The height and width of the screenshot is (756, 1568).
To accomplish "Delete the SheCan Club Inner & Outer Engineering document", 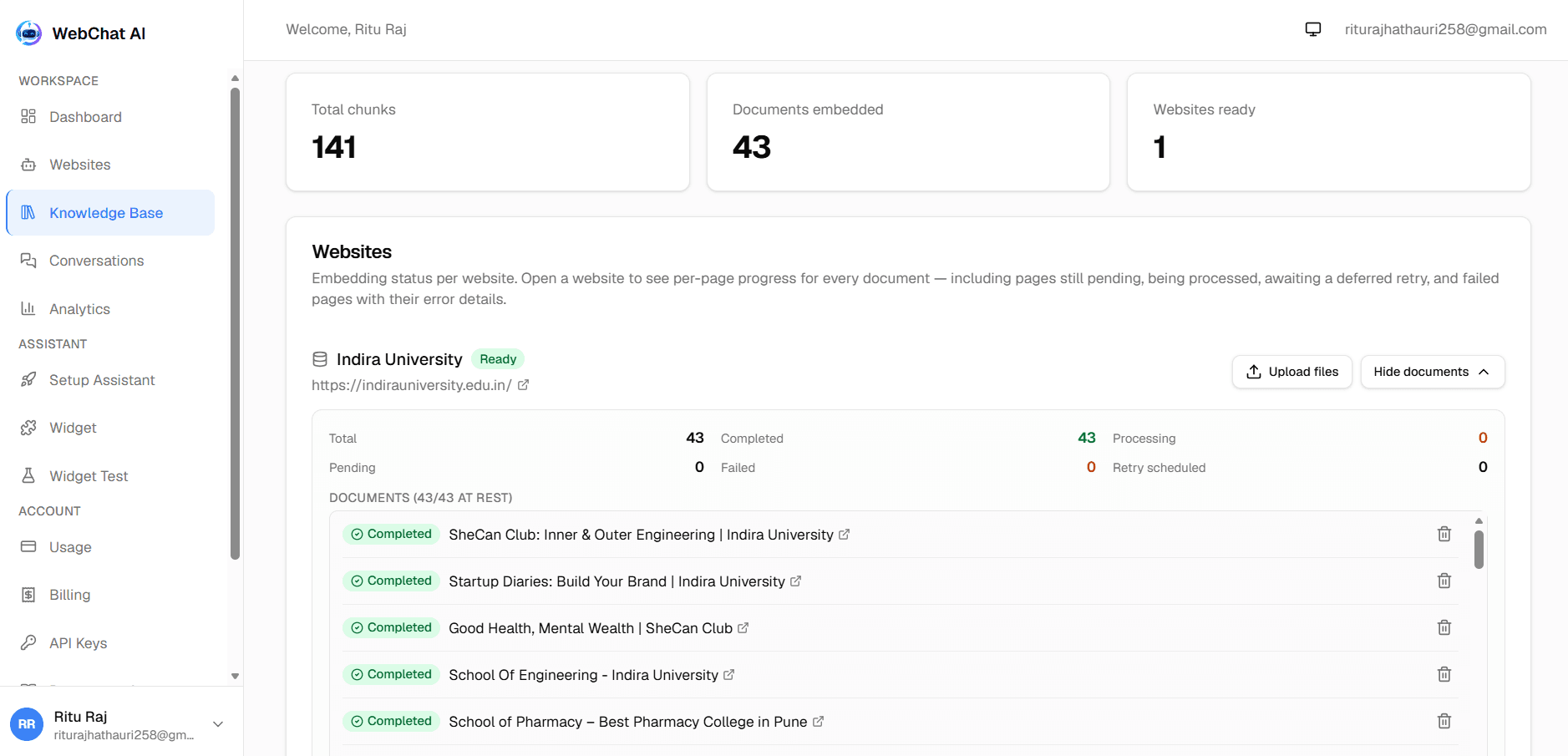I will pos(1444,534).
